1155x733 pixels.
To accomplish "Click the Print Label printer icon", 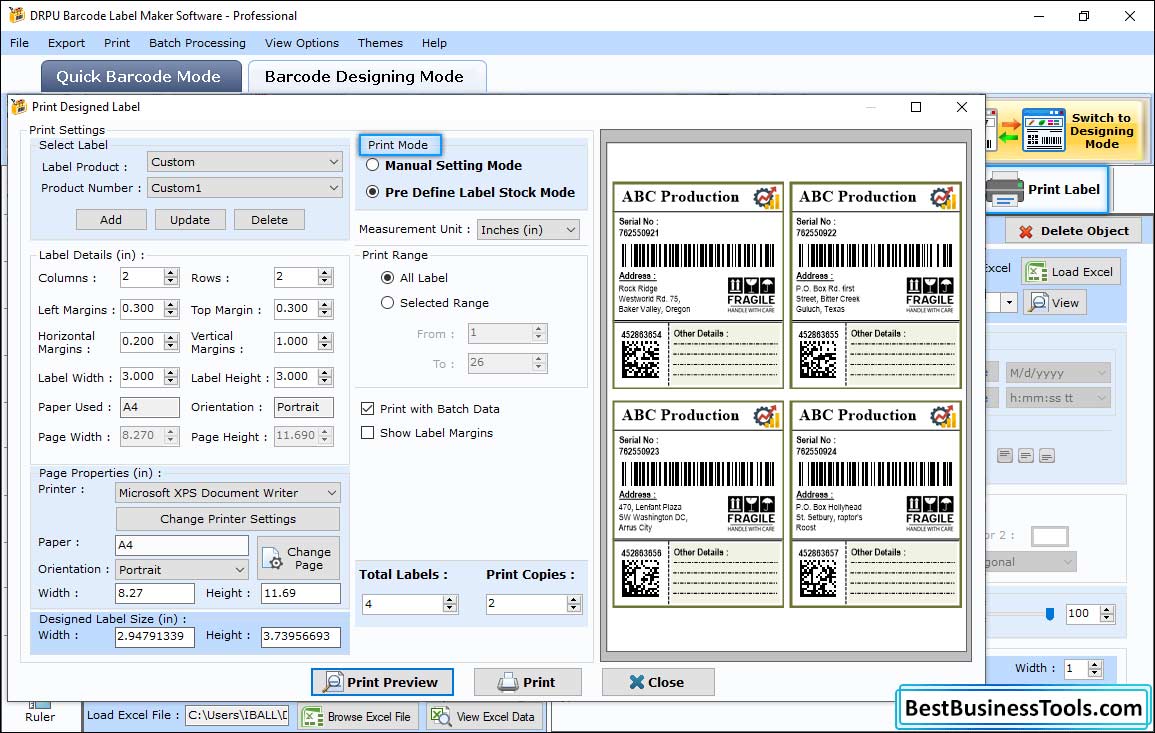I will pyautogui.click(x=1005, y=189).
